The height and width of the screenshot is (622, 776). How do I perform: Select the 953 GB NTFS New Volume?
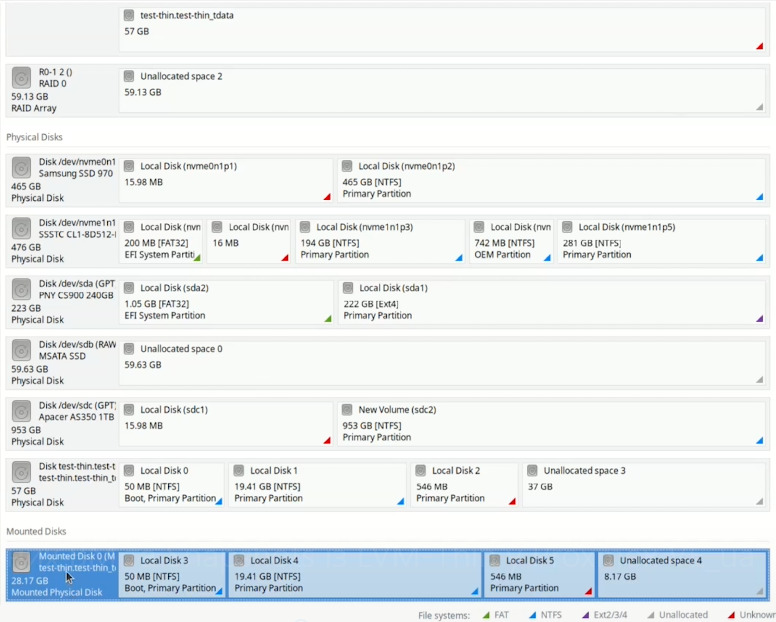coord(552,424)
